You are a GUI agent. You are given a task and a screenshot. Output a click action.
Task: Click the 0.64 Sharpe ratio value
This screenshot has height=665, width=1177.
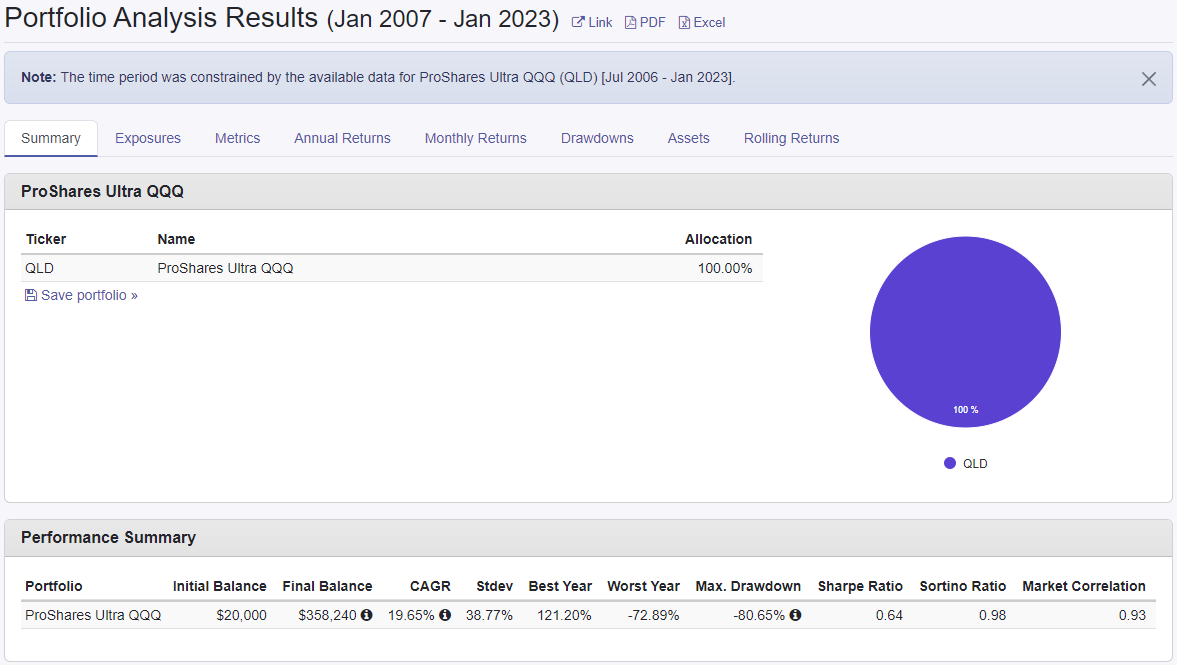tap(890, 615)
